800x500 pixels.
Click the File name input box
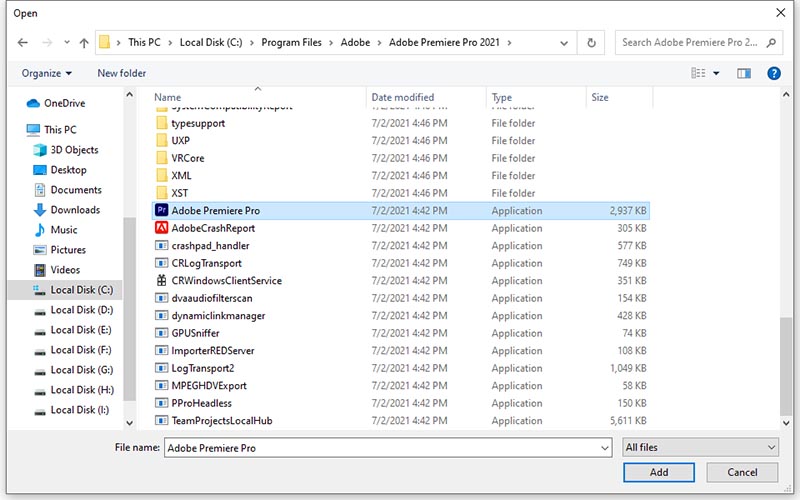(388, 448)
